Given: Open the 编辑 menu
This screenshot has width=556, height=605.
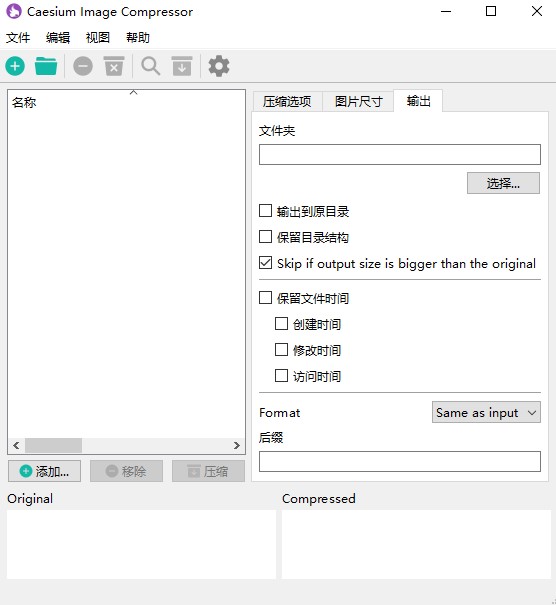Looking at the screenshot, I should tap(58, 38).
